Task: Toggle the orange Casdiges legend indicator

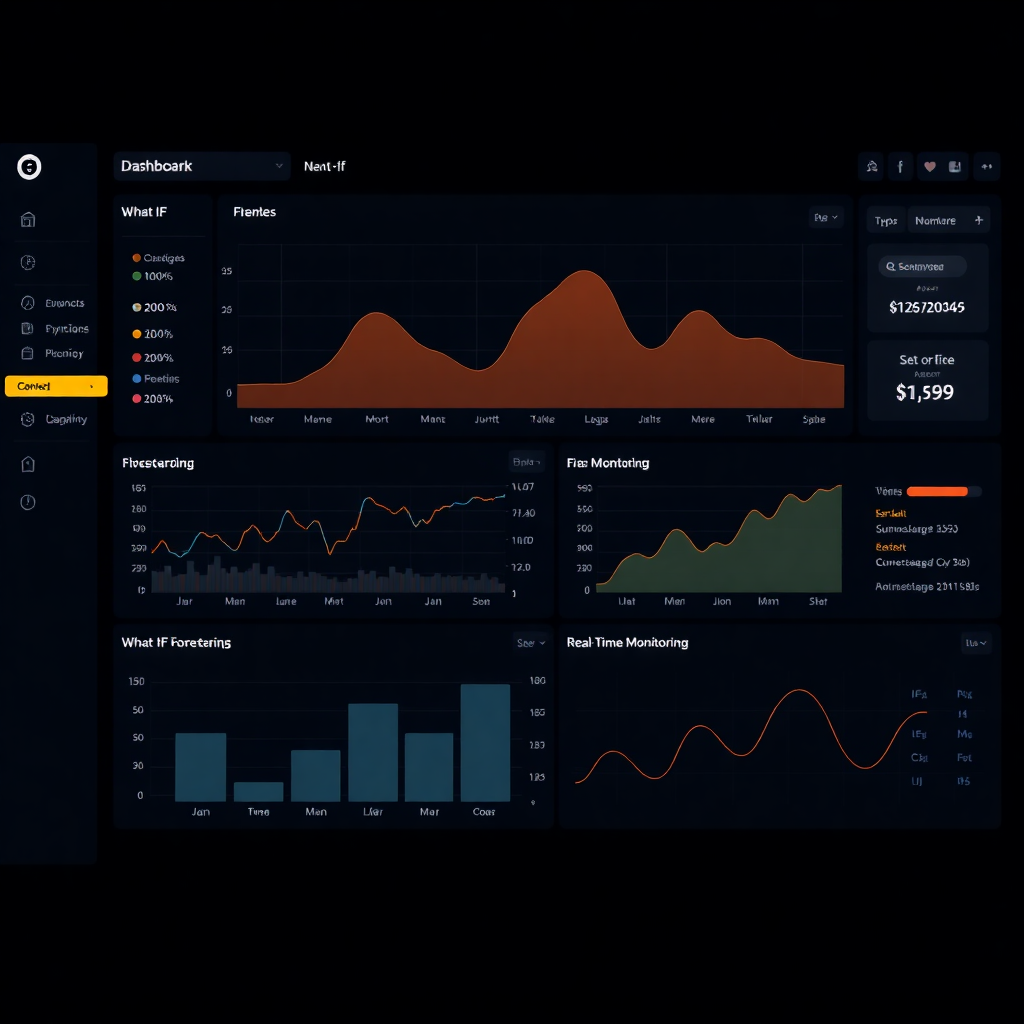Action: [136, 258]
